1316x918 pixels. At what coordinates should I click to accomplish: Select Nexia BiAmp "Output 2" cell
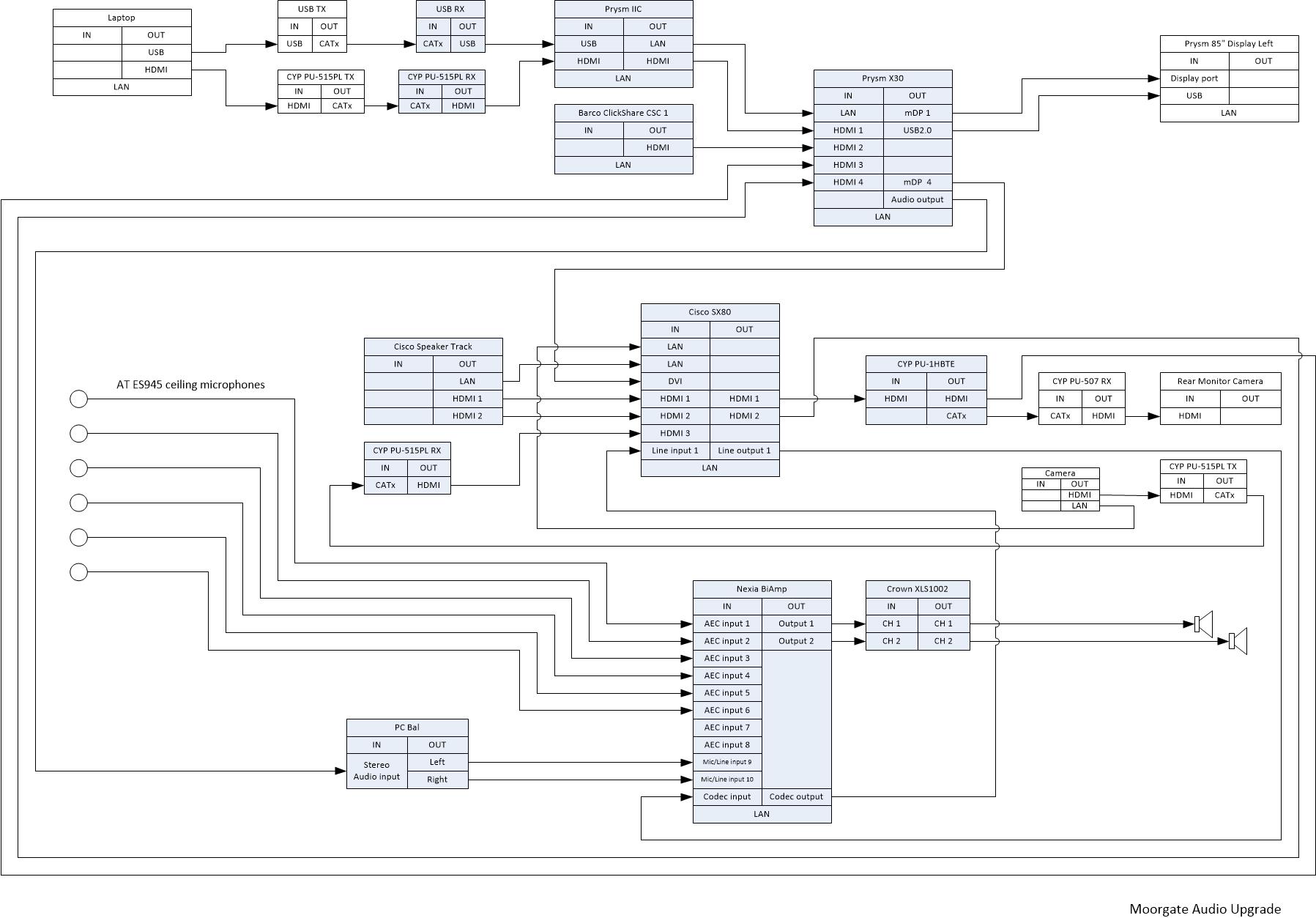[796, 641]
